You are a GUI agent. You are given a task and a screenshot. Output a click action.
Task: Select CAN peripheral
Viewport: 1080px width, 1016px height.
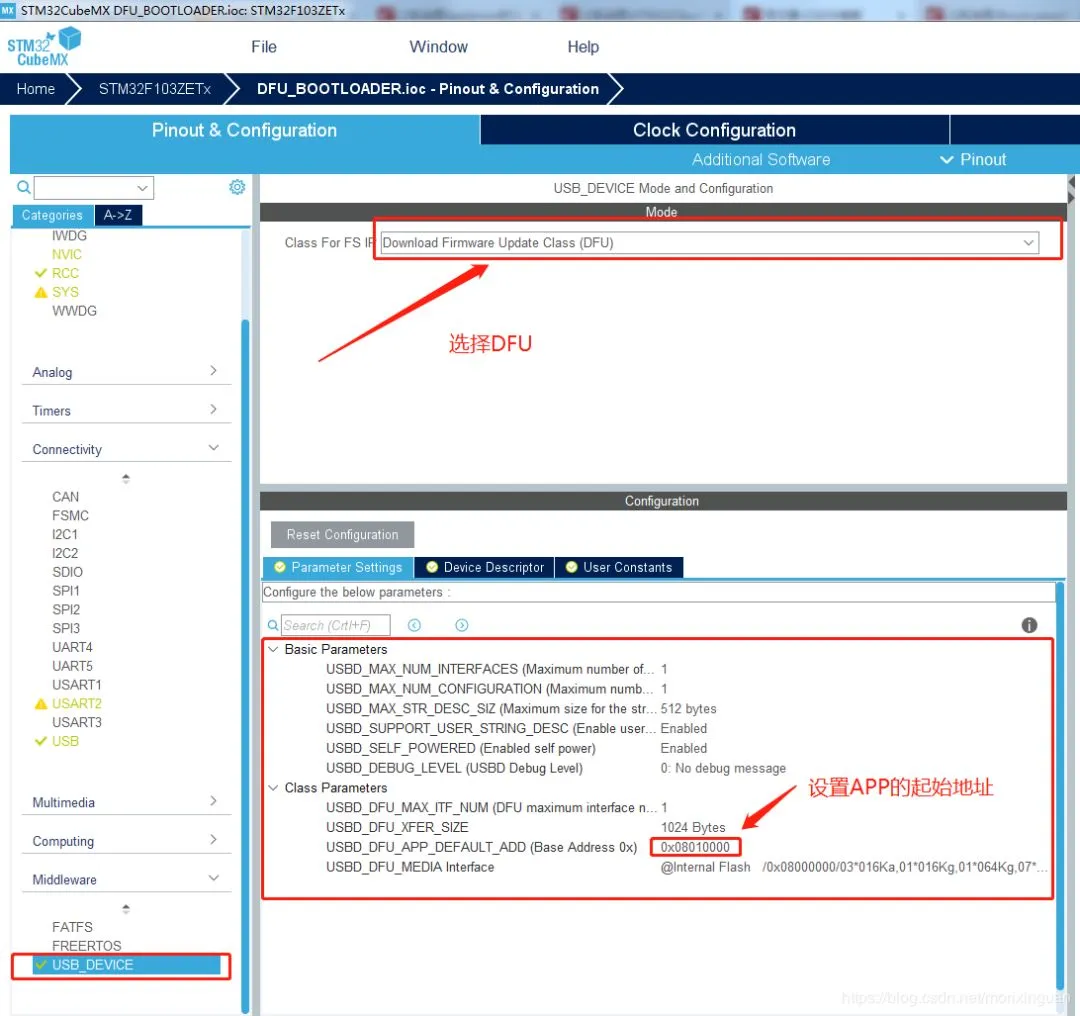click(x=65, y=497)
